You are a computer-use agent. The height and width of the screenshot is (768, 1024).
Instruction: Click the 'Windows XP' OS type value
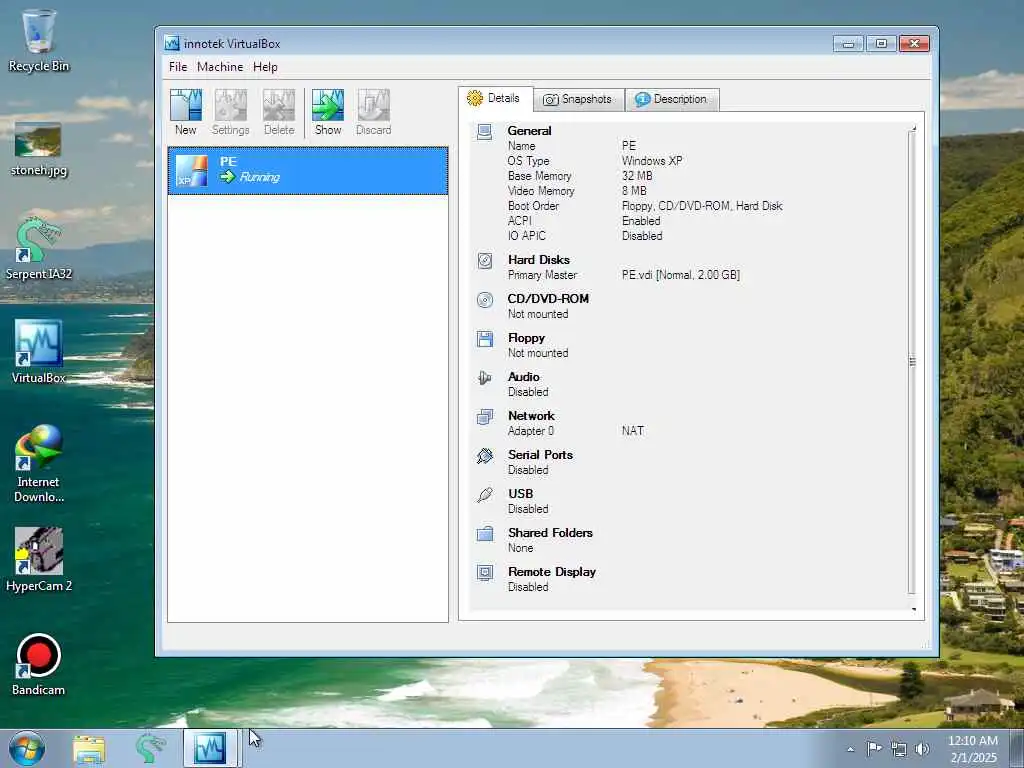652,161
